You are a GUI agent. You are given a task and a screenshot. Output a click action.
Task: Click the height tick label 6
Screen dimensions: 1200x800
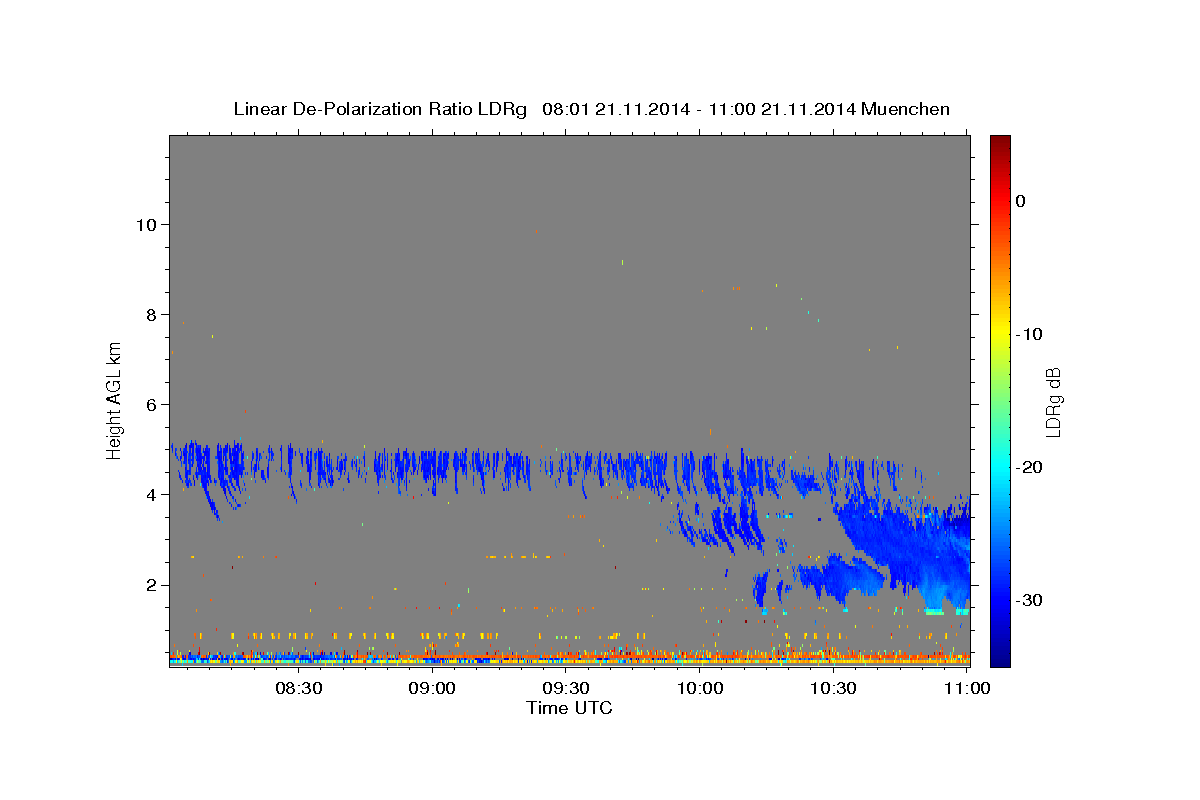151,404
